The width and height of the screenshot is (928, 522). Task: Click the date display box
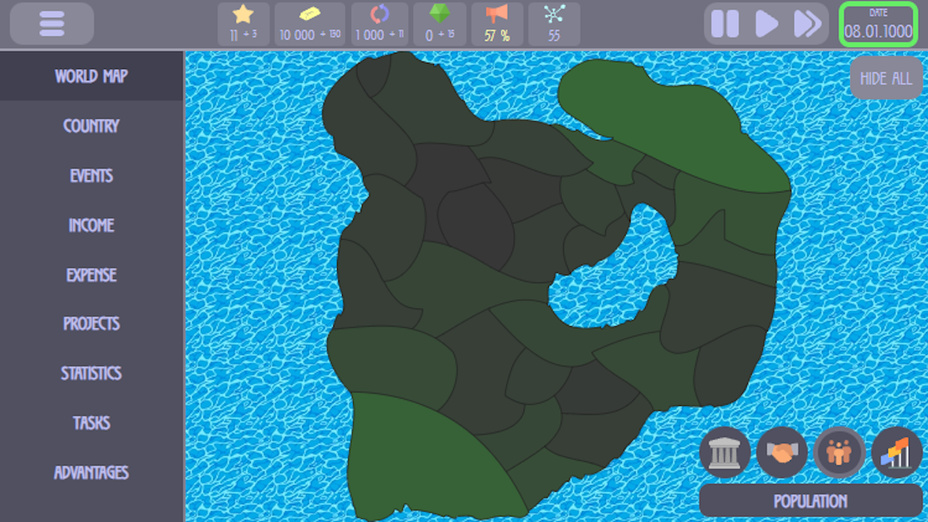[878, 24]
